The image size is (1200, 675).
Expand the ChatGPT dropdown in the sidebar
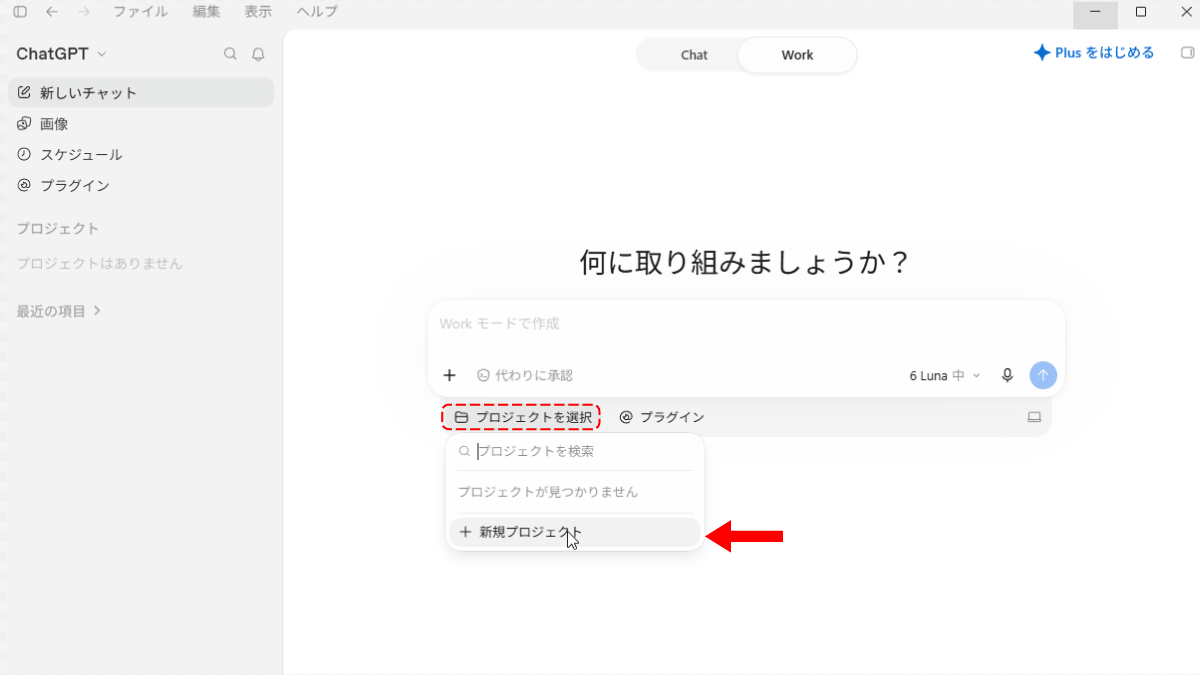61,54
